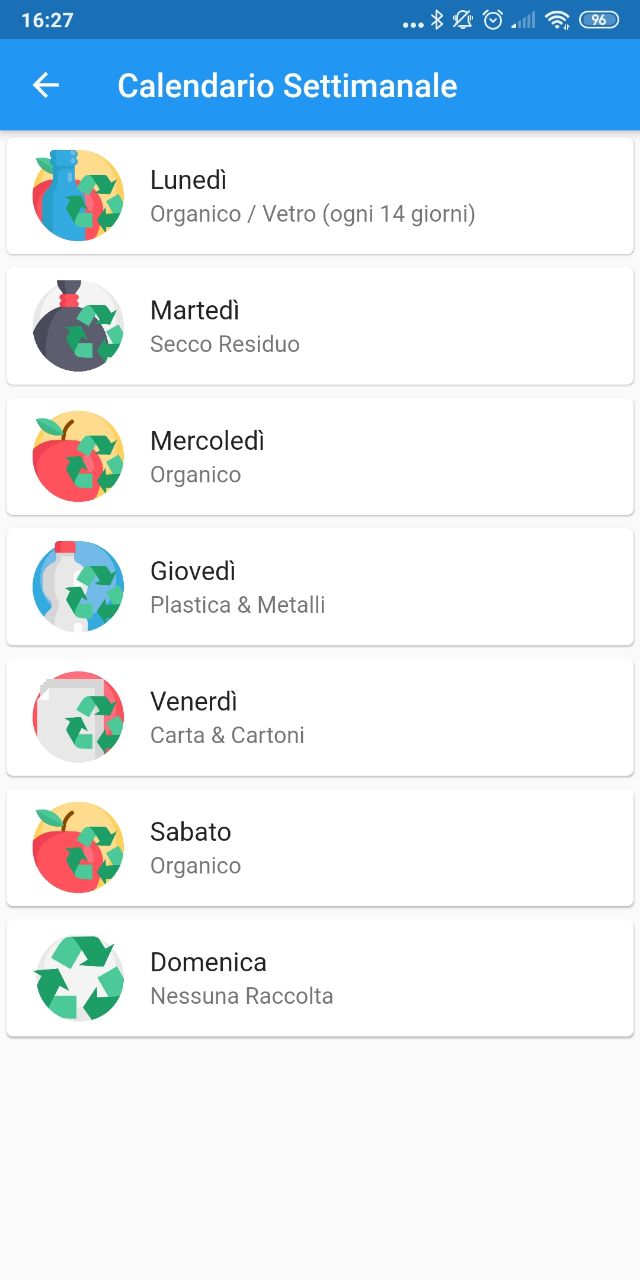Tap the back arrow icon
Image resolution: width=640 pixels, height=1280 pixels.
click(x=46, y=86)
